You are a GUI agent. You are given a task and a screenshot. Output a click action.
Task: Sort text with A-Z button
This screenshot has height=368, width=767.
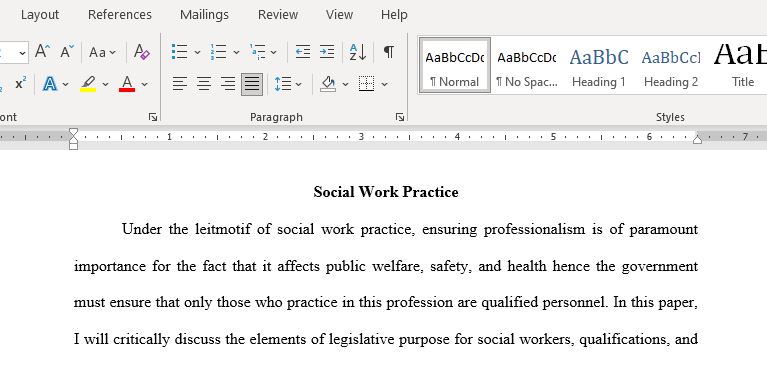[x=358, y=51]
